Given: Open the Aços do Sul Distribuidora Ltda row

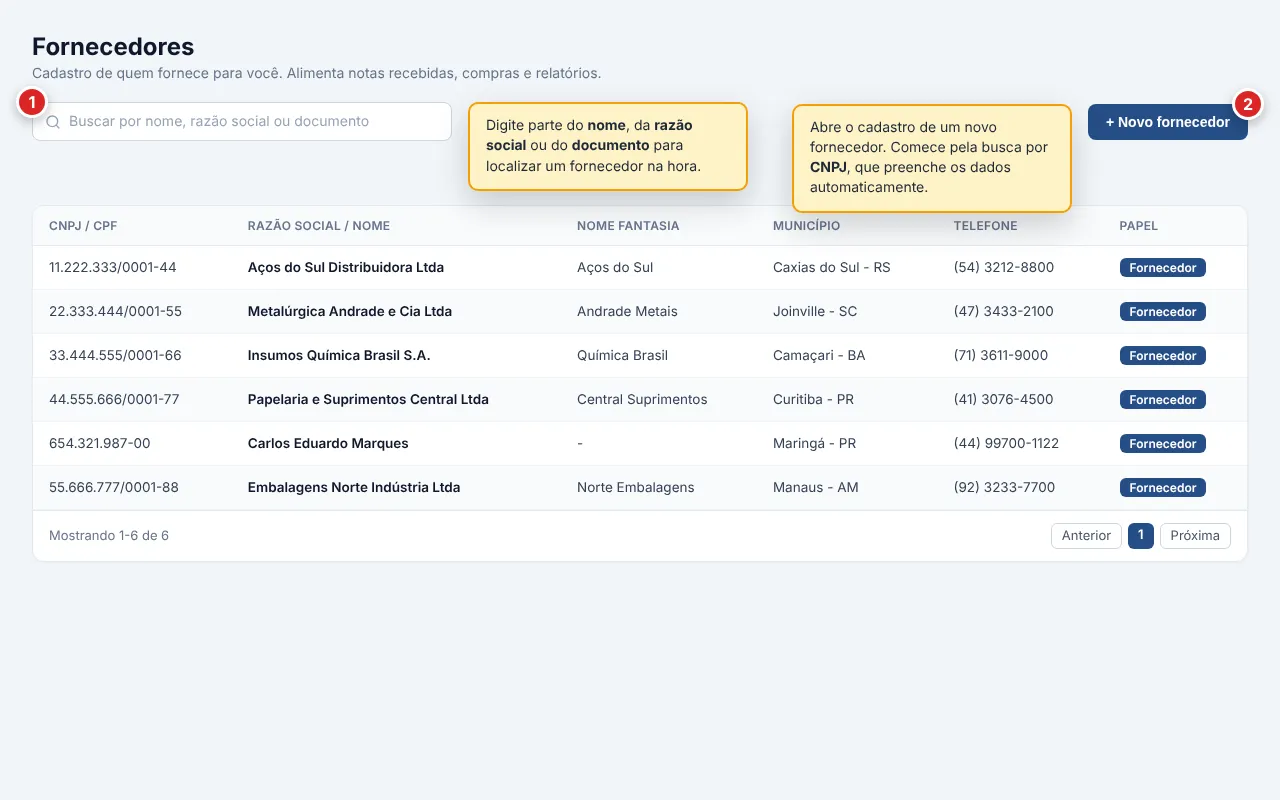Looking at the screenshot, I should point(640,268).
